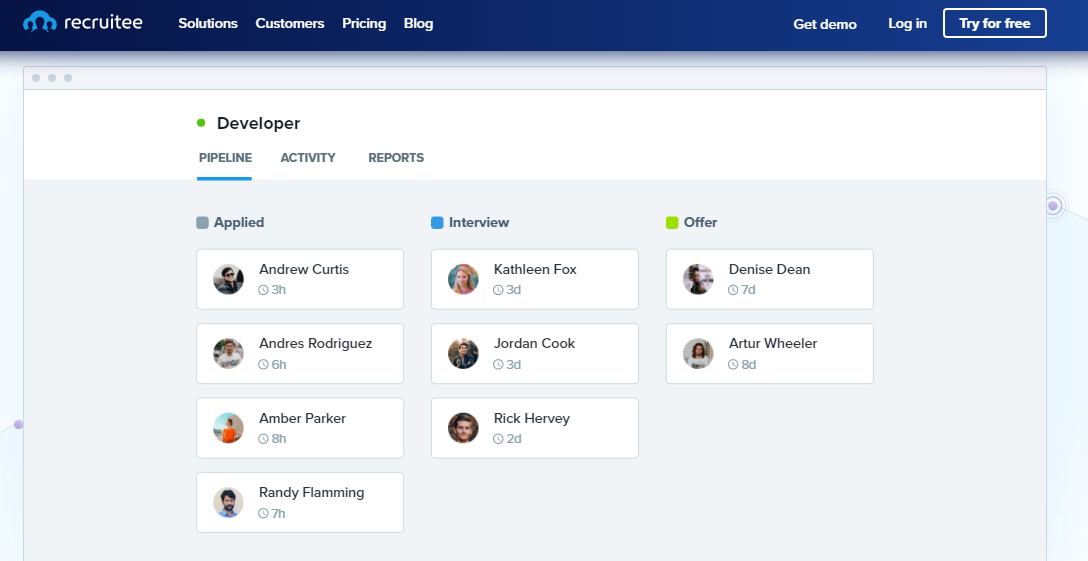Click Andrew Curtis's avatar photo

tap(229, 279)
